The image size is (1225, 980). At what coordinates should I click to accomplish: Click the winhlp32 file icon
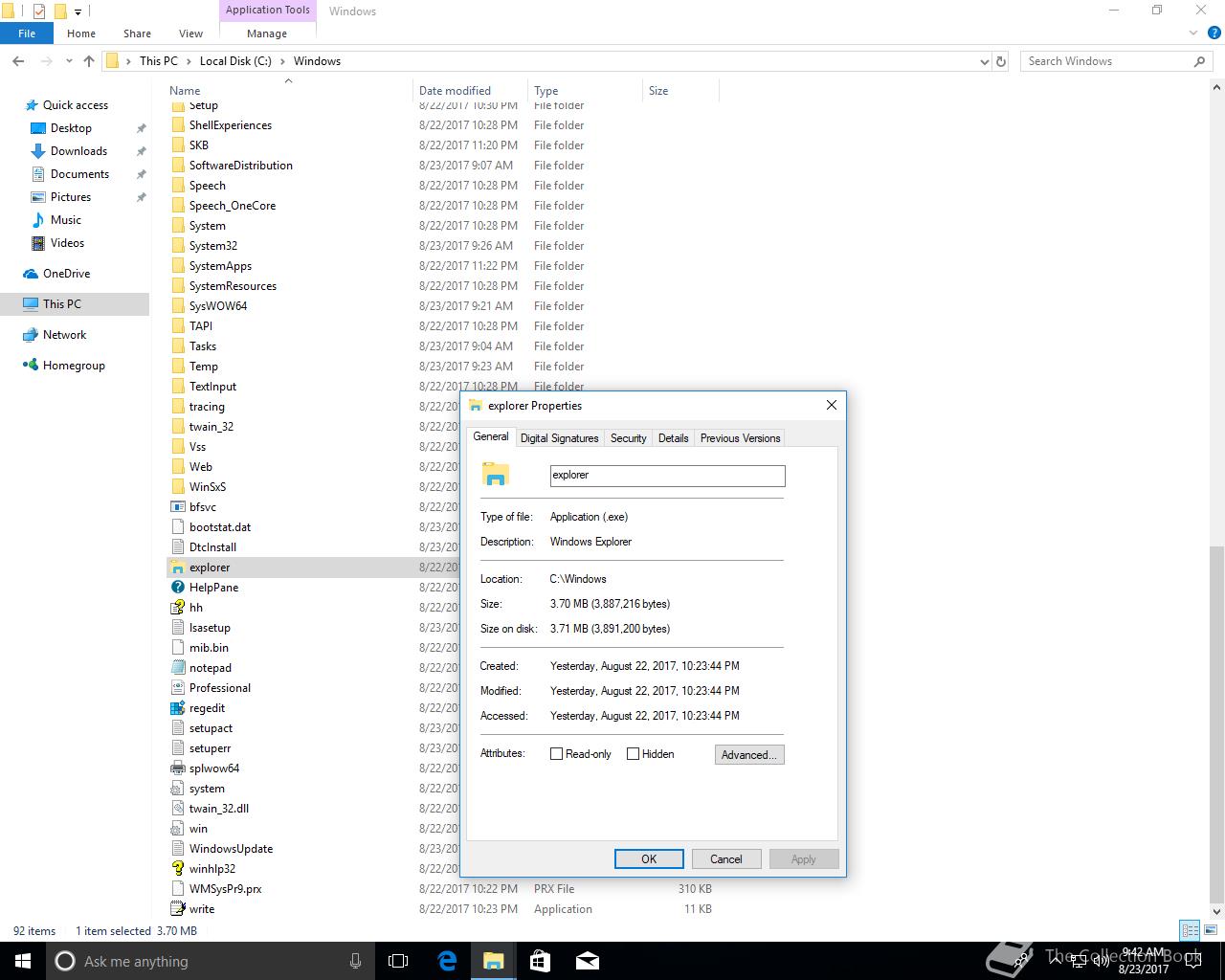click(177, 869)
